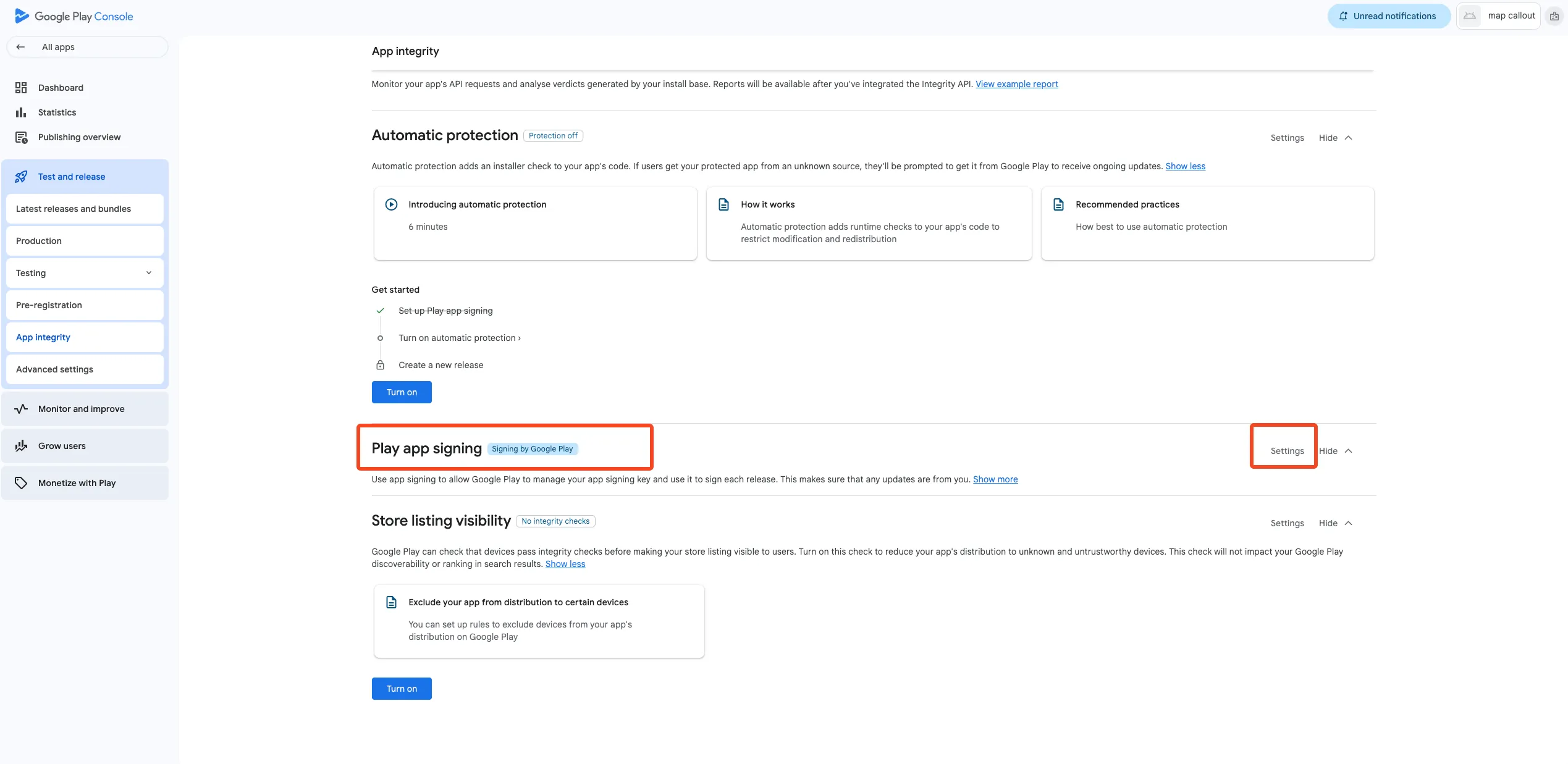Open Latest releases and bundles
Viewport: 1568px width, 764px height.
click(73, 208)
